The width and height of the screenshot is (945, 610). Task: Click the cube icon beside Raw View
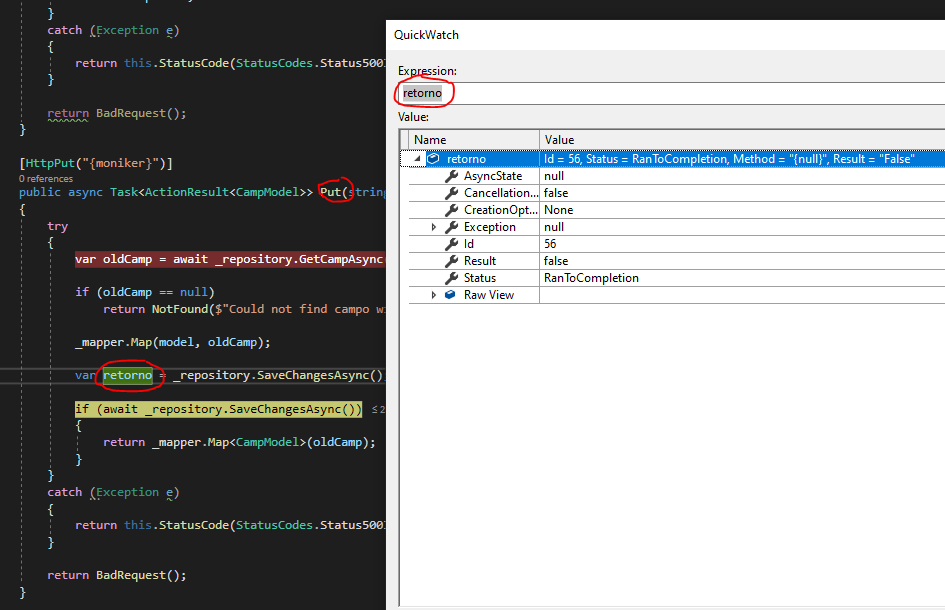coord(450,295)
